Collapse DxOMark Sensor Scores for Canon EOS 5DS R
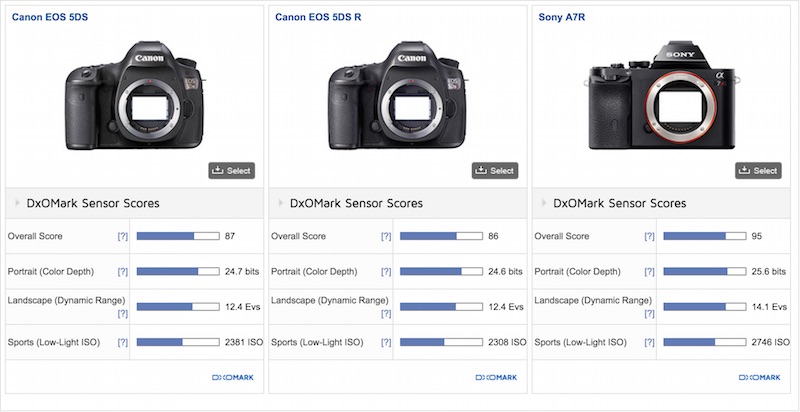Image resolution: width=800 pixels, height=412 pixels. pos(398,203)
